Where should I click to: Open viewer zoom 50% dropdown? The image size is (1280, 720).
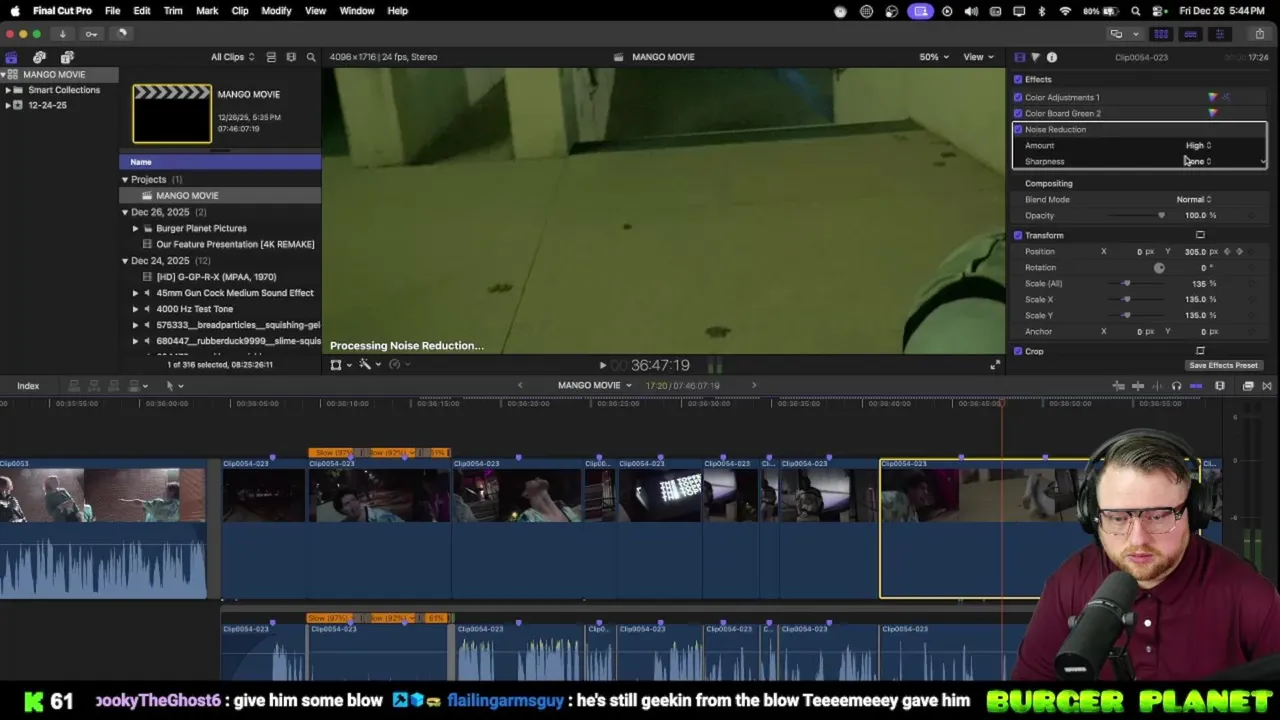coord(934,57)
